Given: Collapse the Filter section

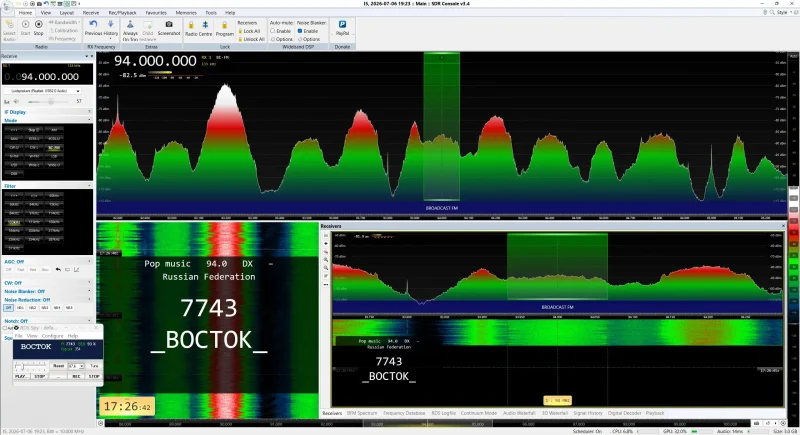Looking at the screenshot, I should [x=89, y=186].
